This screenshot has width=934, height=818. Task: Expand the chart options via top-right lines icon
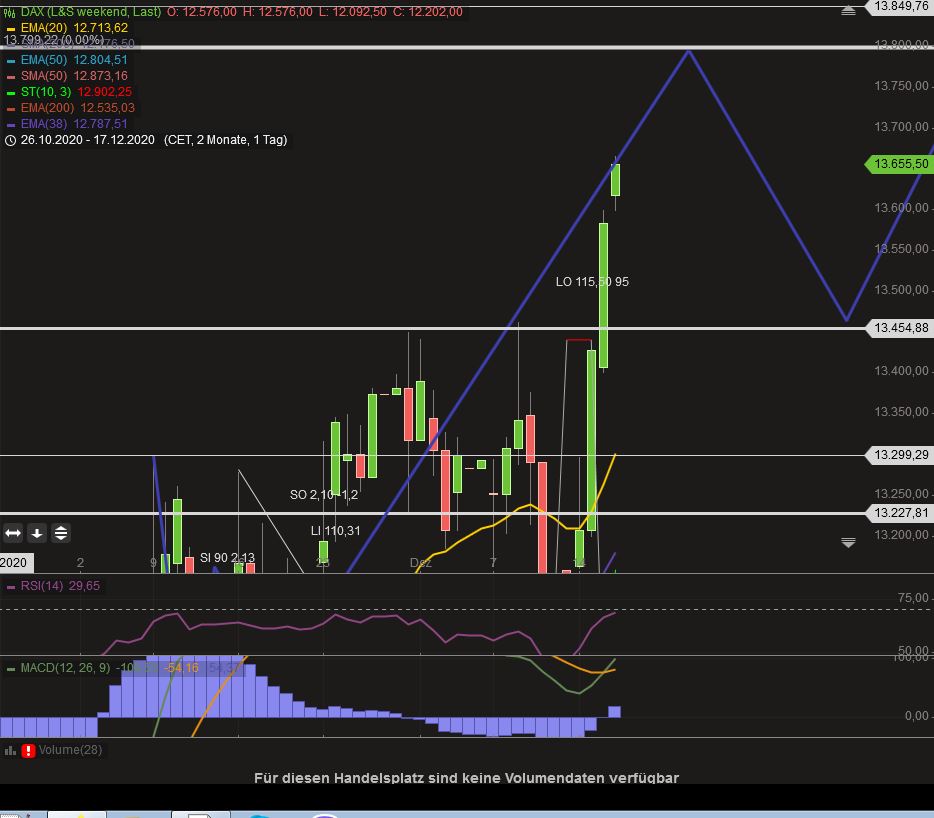point(849,9)
